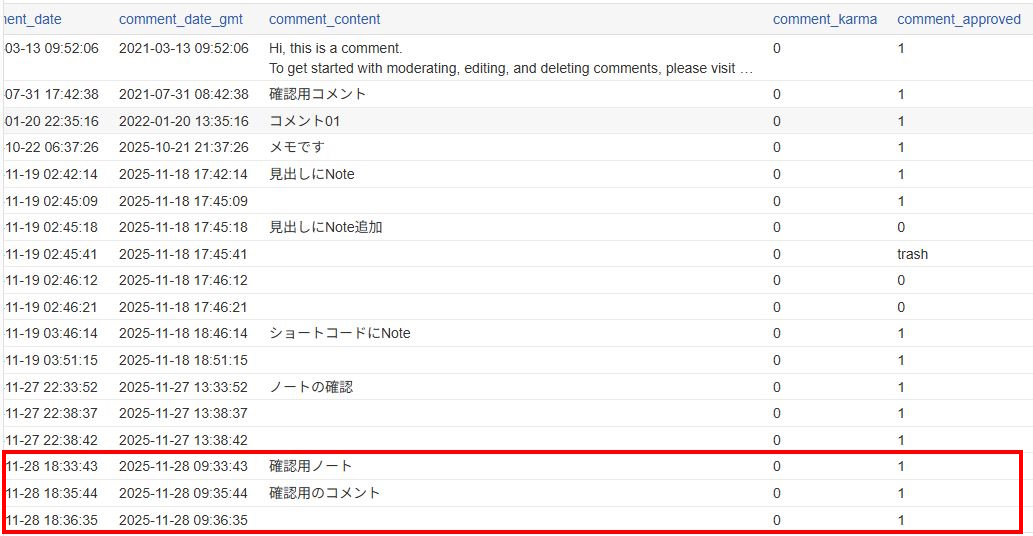Image resolution: width=1033 pixels, height=536 pixels.
Task: Click the 確認用ノート comment cell
Action: pyautogui.click(x=311, y=466)
